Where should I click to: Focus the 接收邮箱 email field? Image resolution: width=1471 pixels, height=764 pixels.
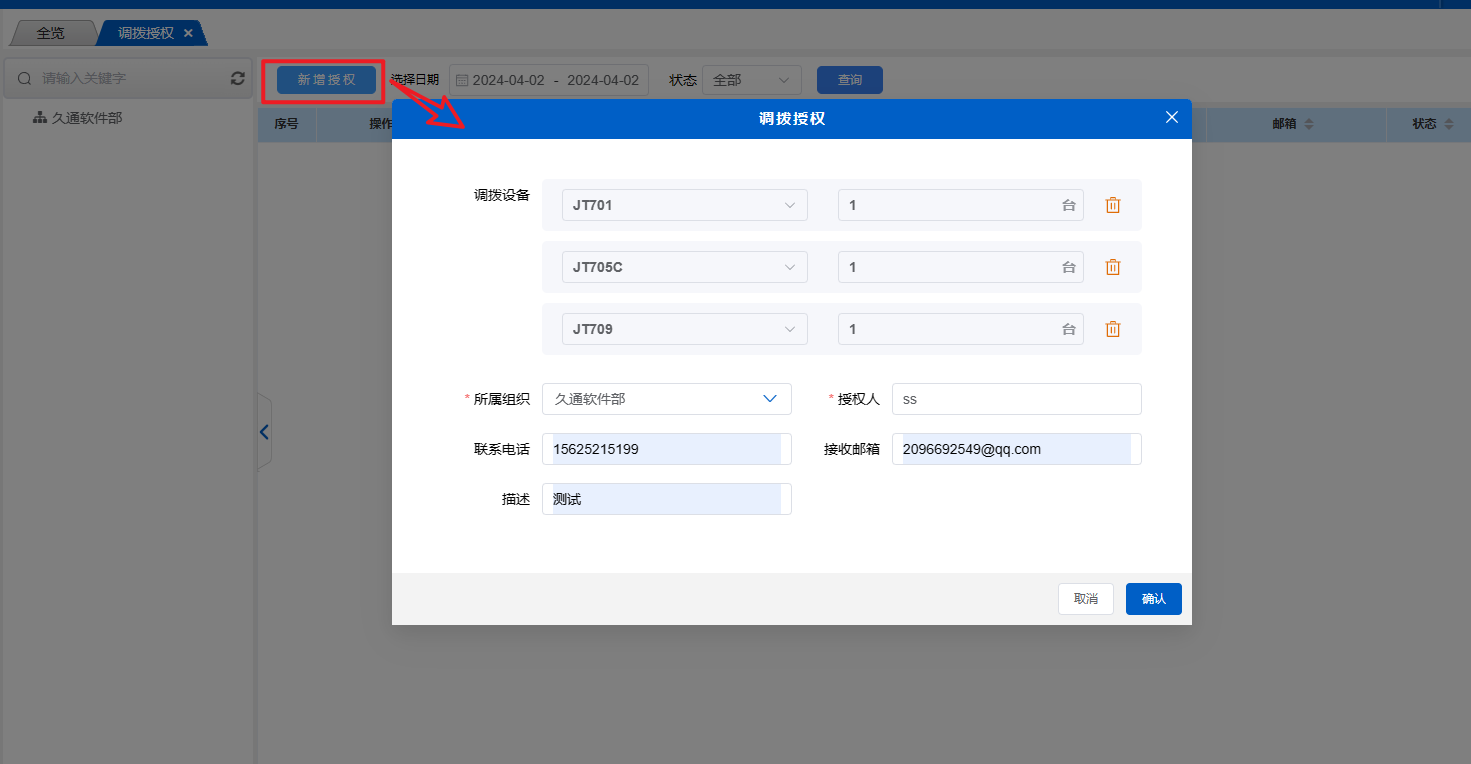tap(1015, 449)
